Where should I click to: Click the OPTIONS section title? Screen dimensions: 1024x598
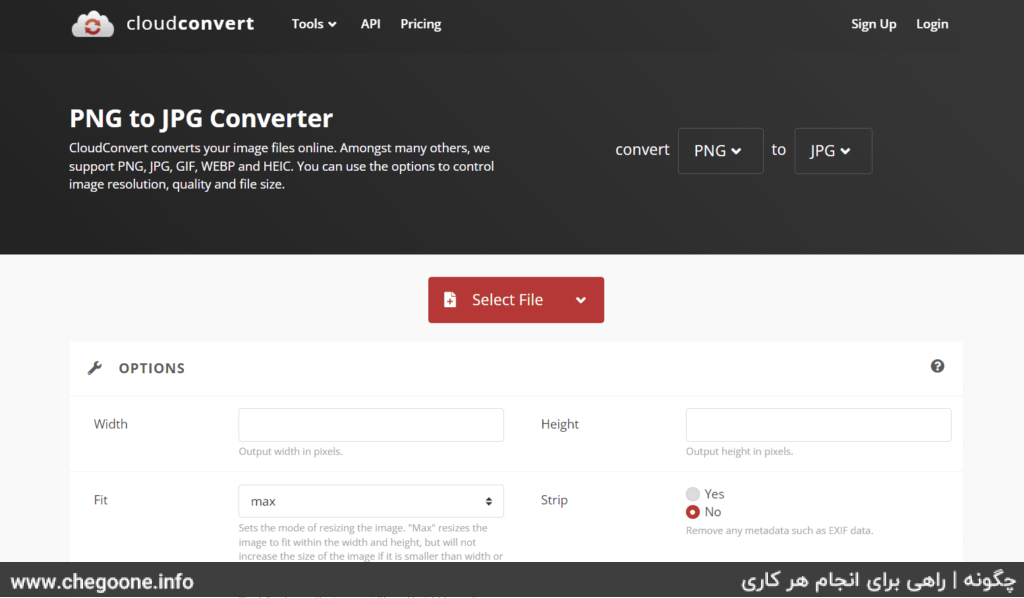tap(152, 368)
